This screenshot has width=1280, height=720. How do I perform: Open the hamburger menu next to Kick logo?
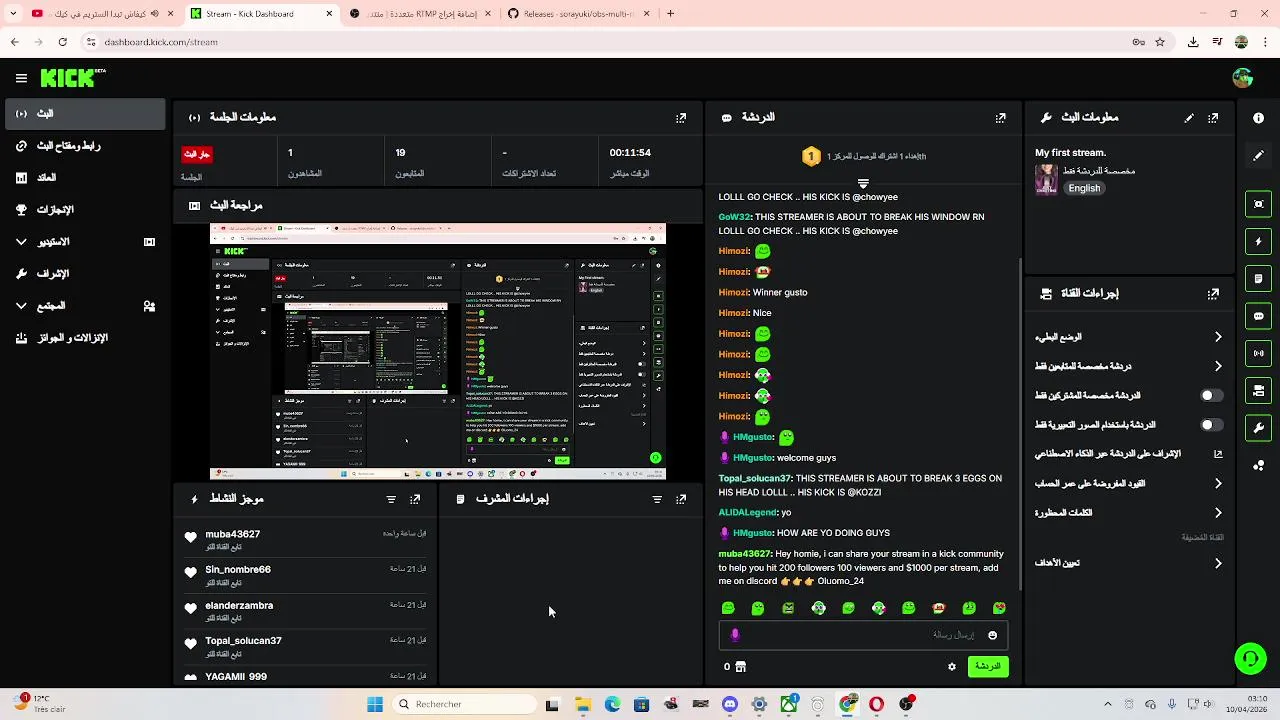pos(21,78)
